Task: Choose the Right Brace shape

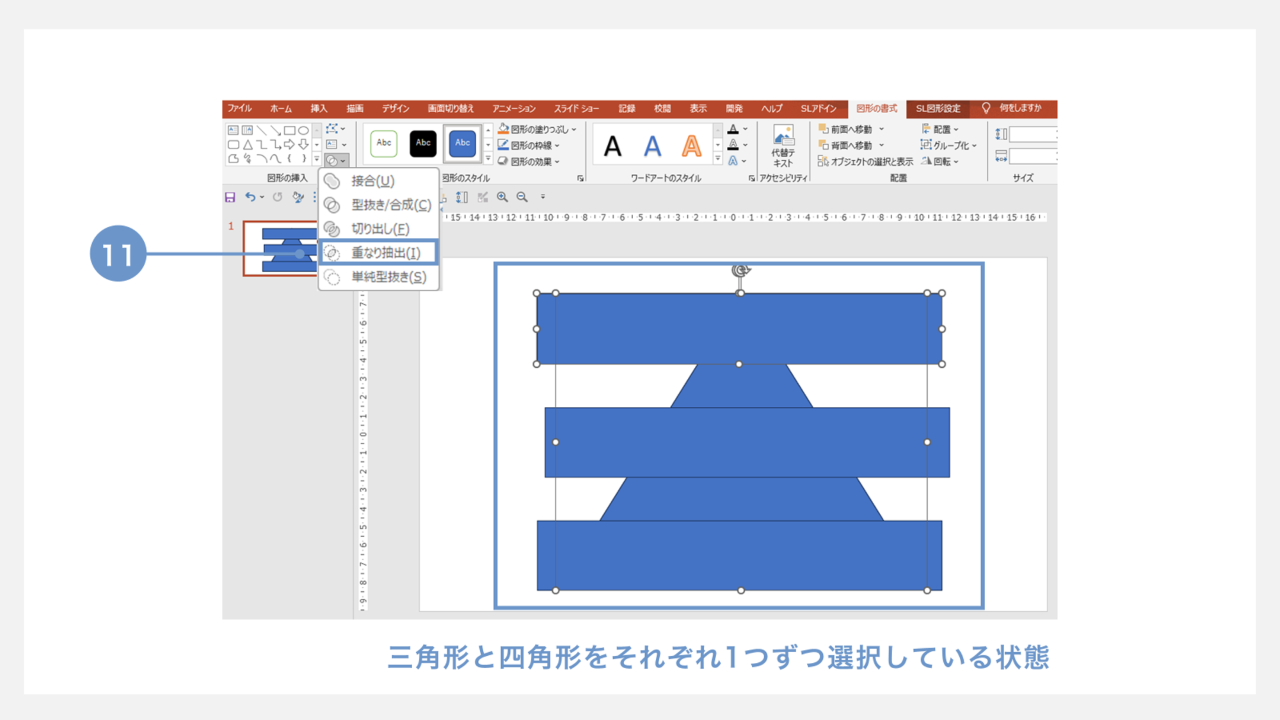Action: [303, 158]
